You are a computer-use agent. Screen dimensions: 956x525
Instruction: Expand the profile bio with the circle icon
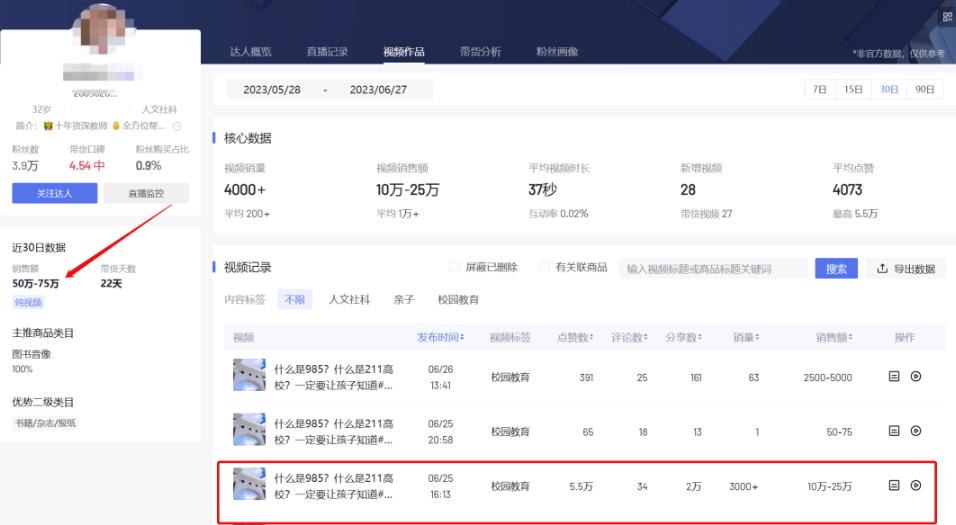tap(177, 126)
